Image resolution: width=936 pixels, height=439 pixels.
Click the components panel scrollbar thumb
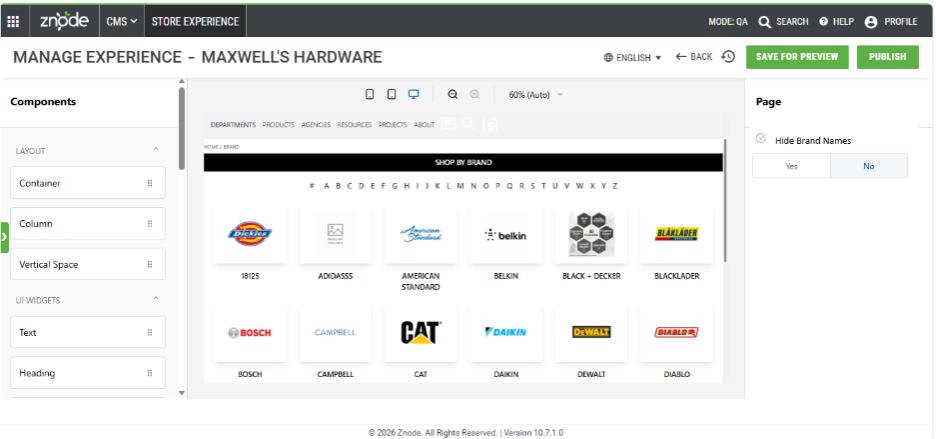tap(182, 128)
